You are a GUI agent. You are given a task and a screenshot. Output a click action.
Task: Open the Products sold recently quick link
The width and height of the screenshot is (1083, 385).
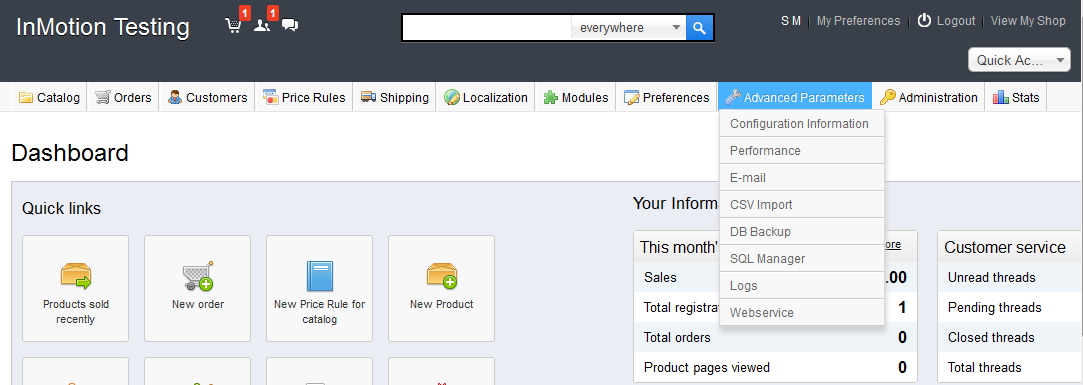pyautogui.click(x=75, y=288)
